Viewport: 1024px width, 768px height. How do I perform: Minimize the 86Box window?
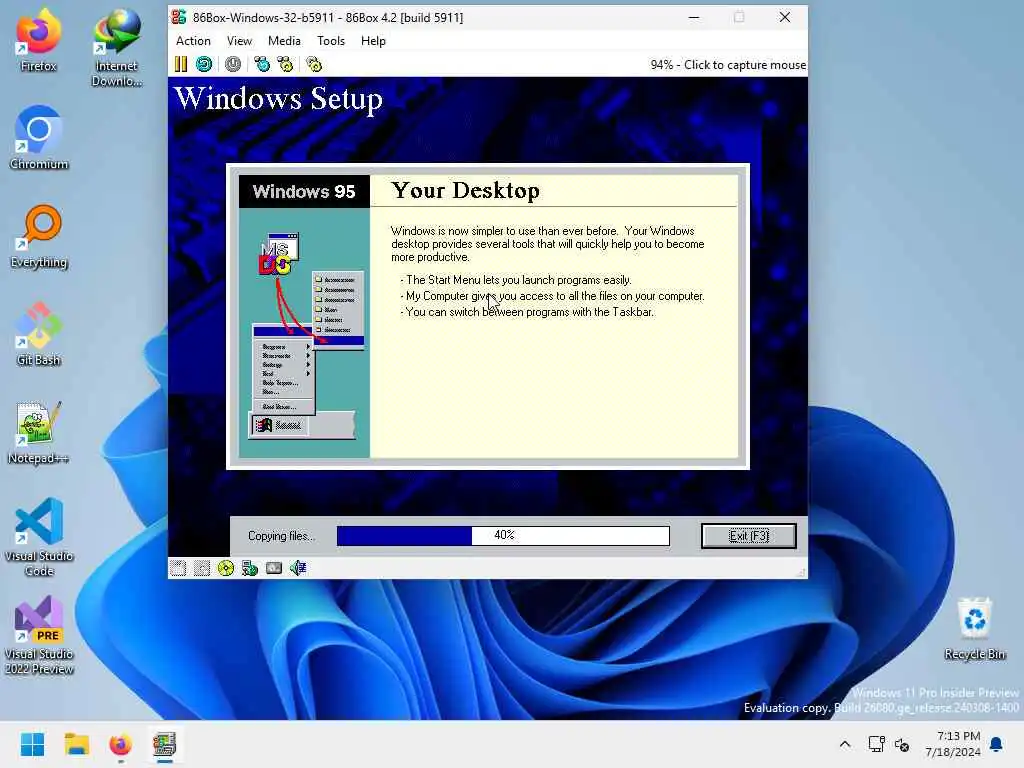[694, 18]
